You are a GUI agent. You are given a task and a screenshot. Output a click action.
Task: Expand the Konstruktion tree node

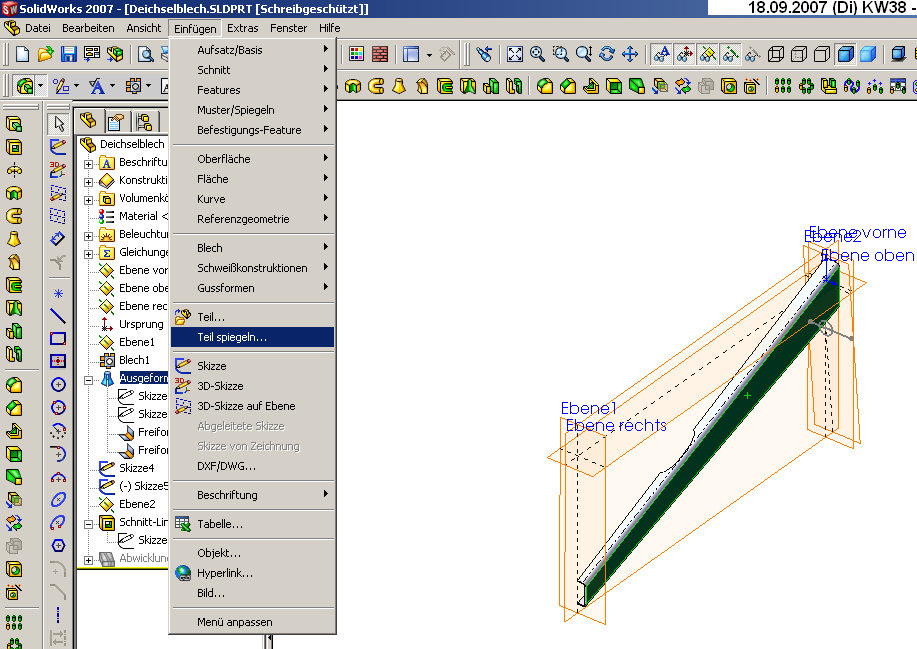[x=88, y=182]
